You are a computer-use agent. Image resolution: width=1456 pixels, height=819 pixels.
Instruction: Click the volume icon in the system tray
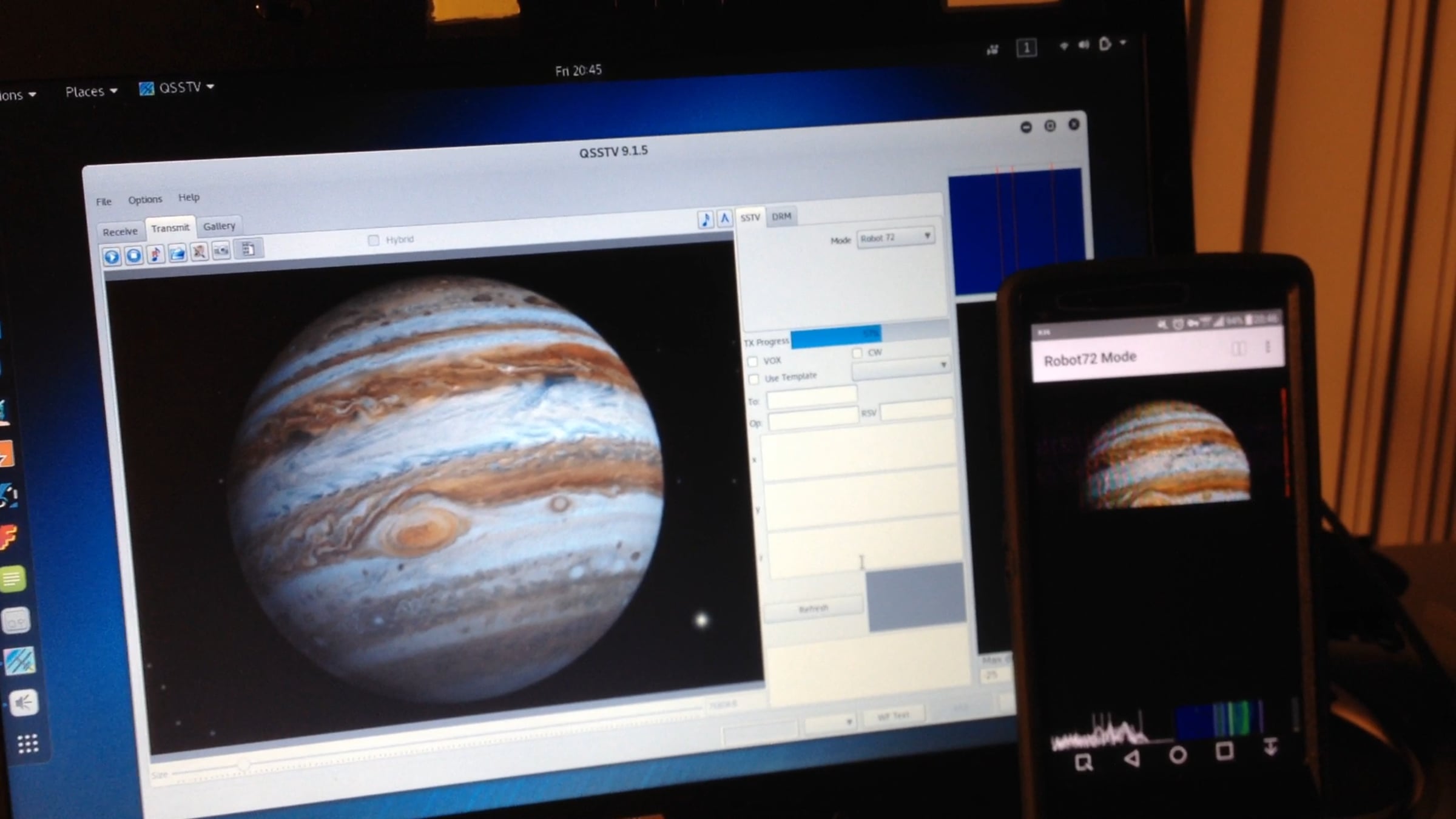click(1084, 45)
